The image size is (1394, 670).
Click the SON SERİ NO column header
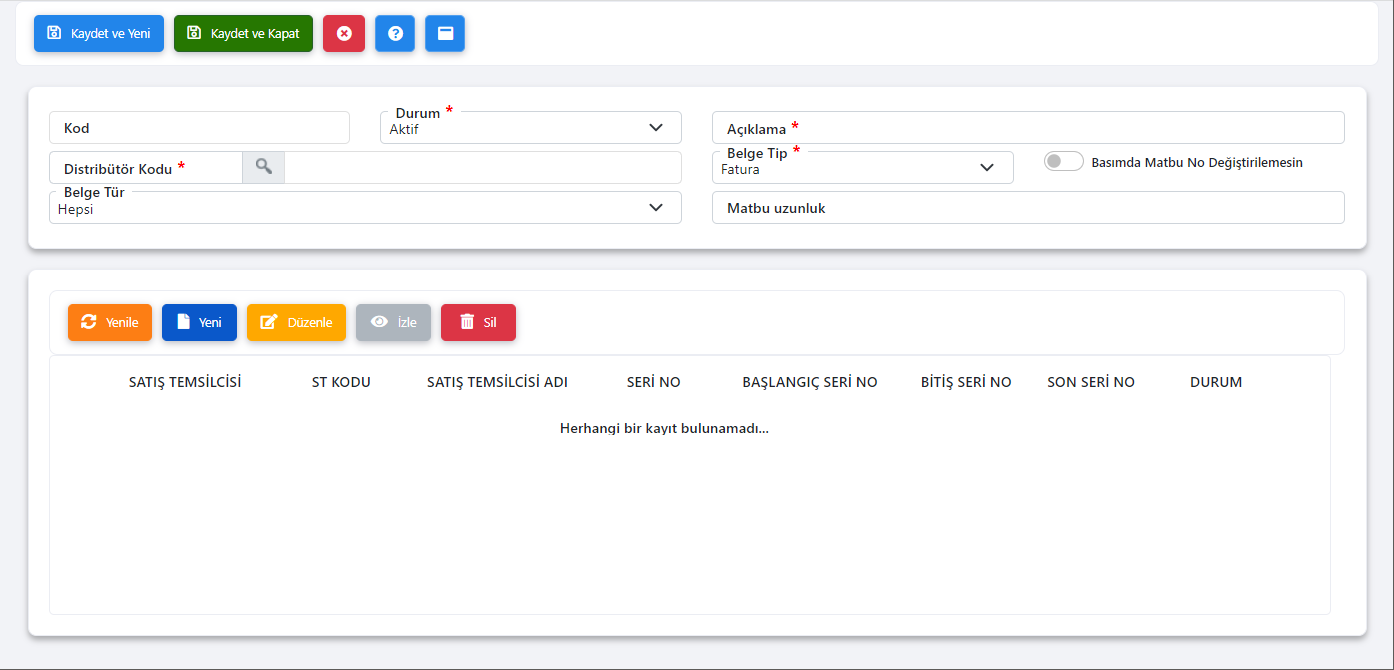(1091, 382)
